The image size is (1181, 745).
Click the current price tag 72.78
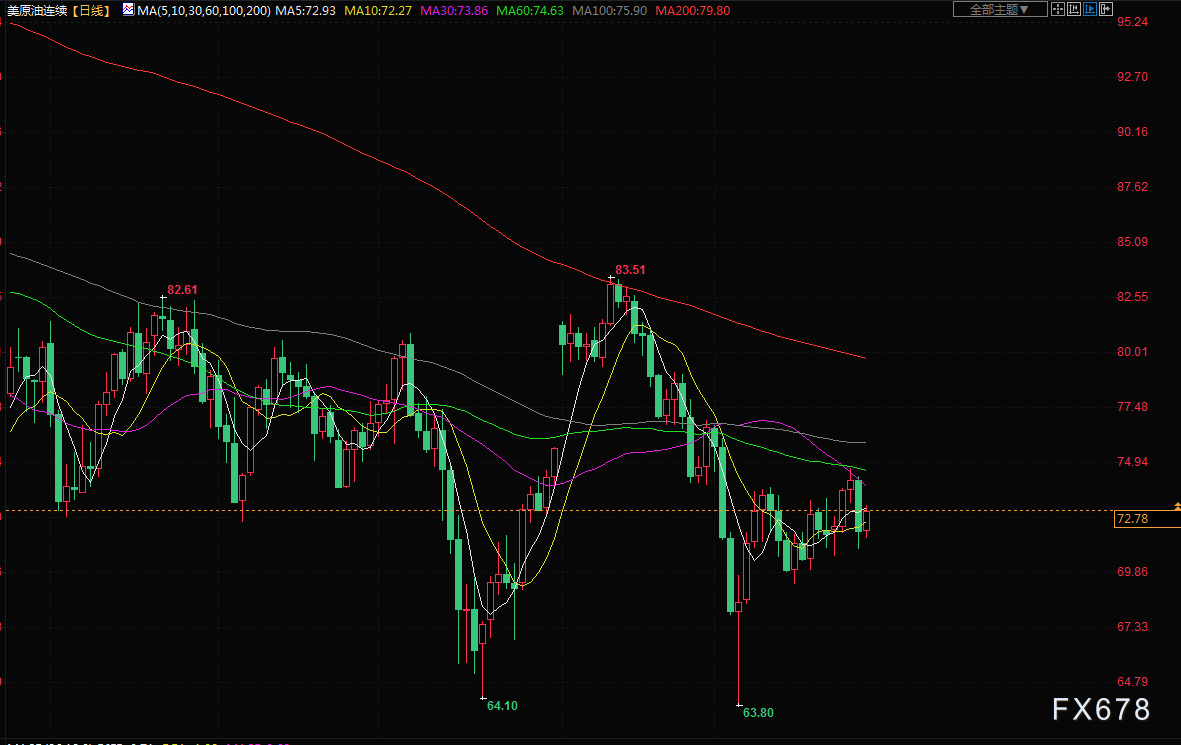pyautogui.click(x=1147, y=518)
